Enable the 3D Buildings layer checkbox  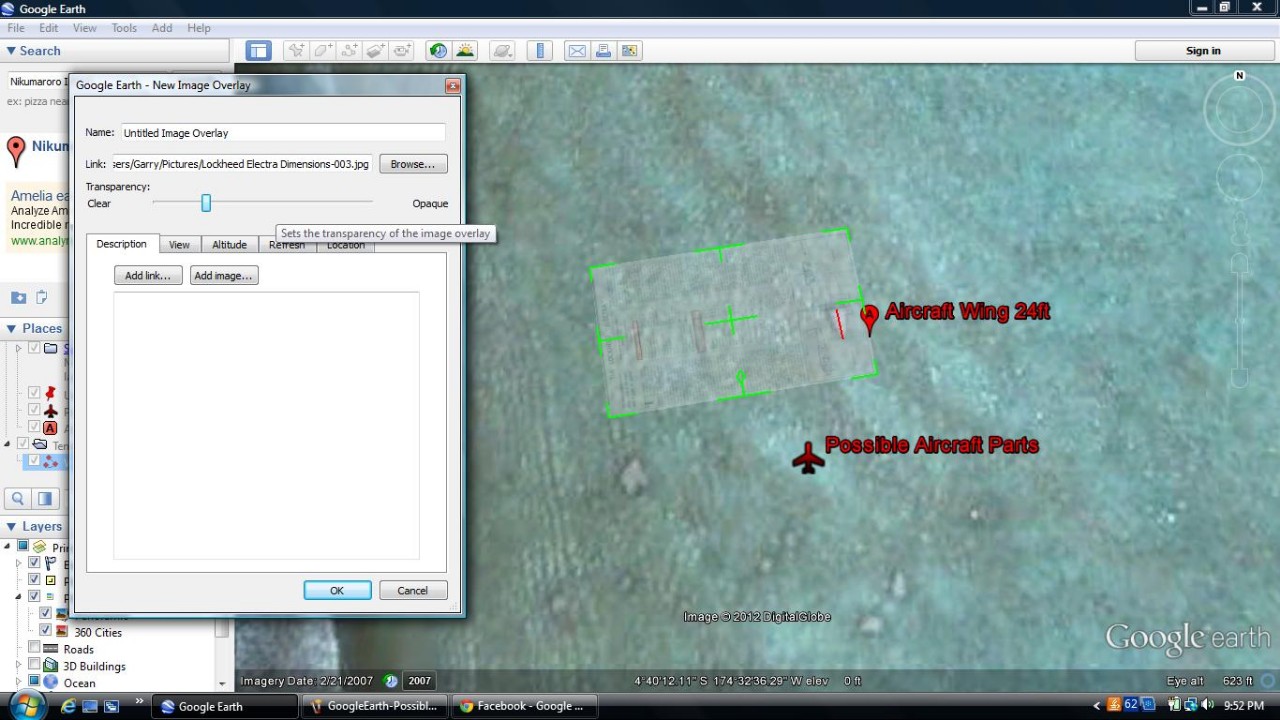point(34,665)
